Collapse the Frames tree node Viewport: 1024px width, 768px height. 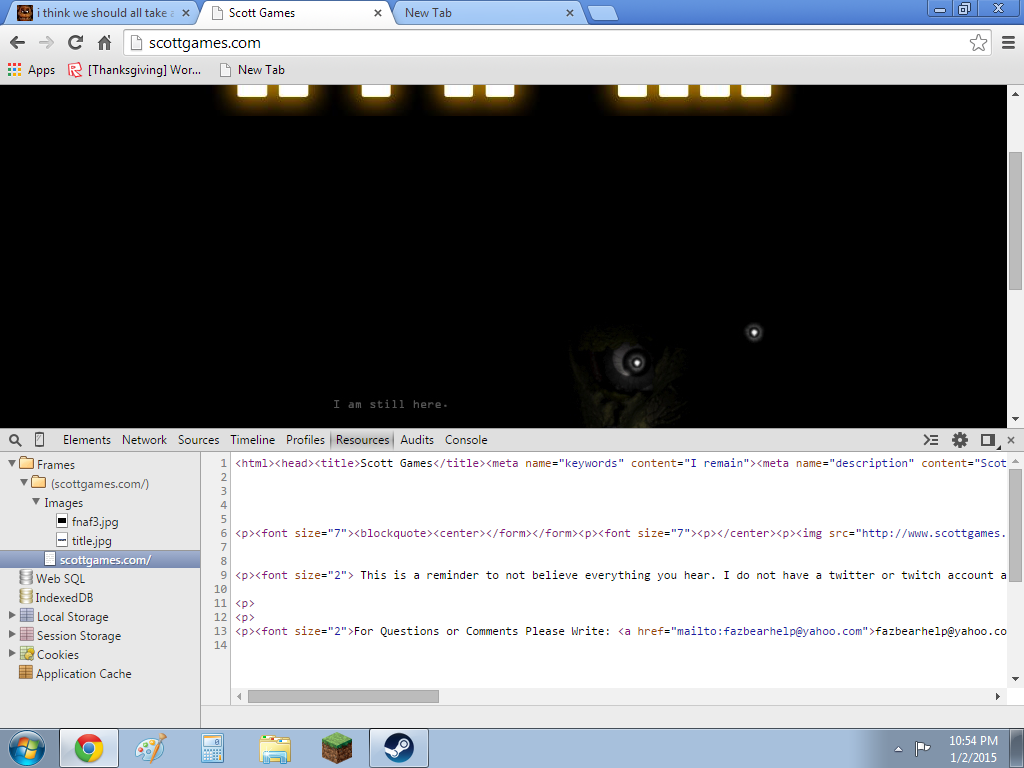point(12,464)
